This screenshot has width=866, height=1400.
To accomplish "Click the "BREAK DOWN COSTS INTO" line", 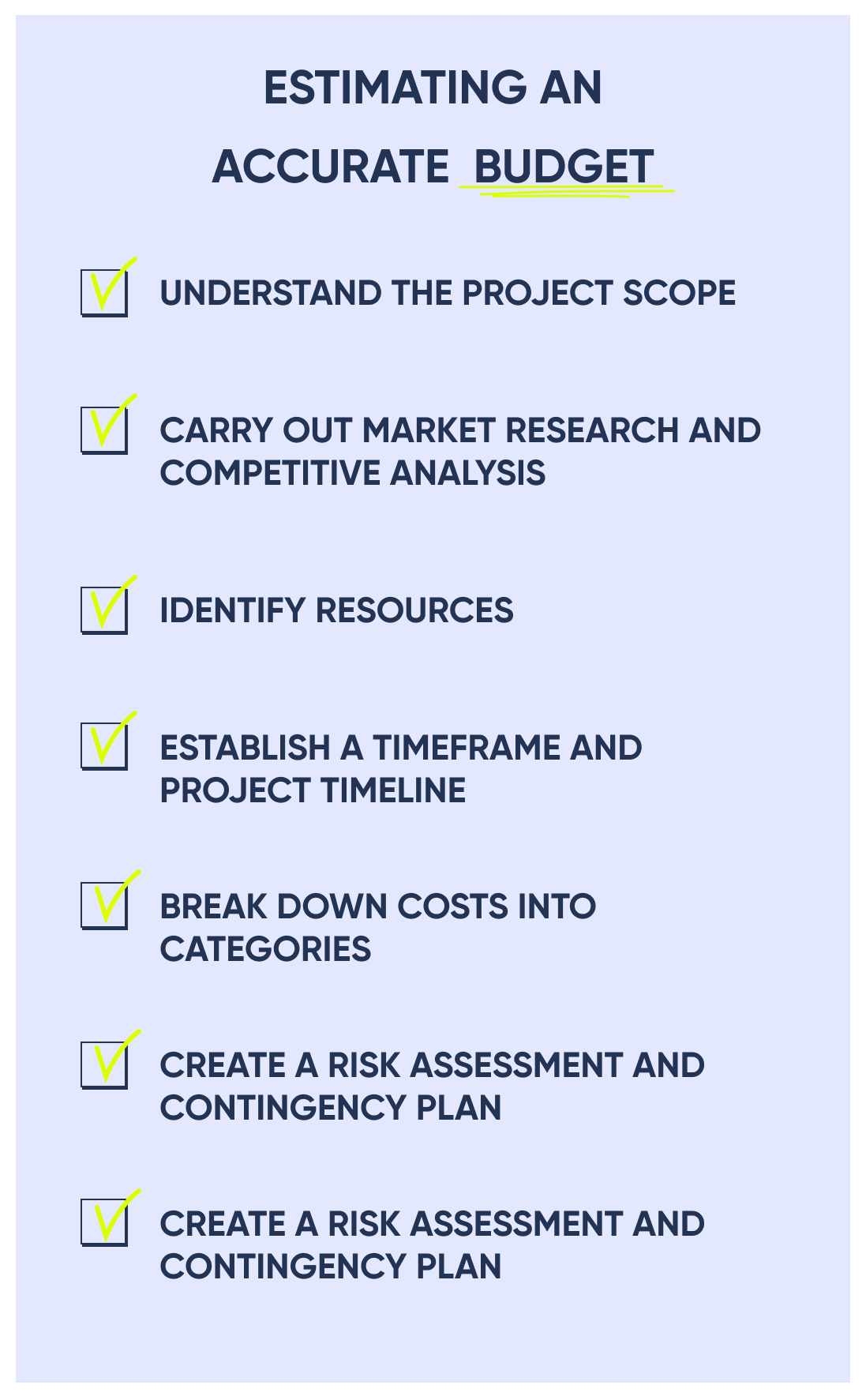I will click(377, 906).
